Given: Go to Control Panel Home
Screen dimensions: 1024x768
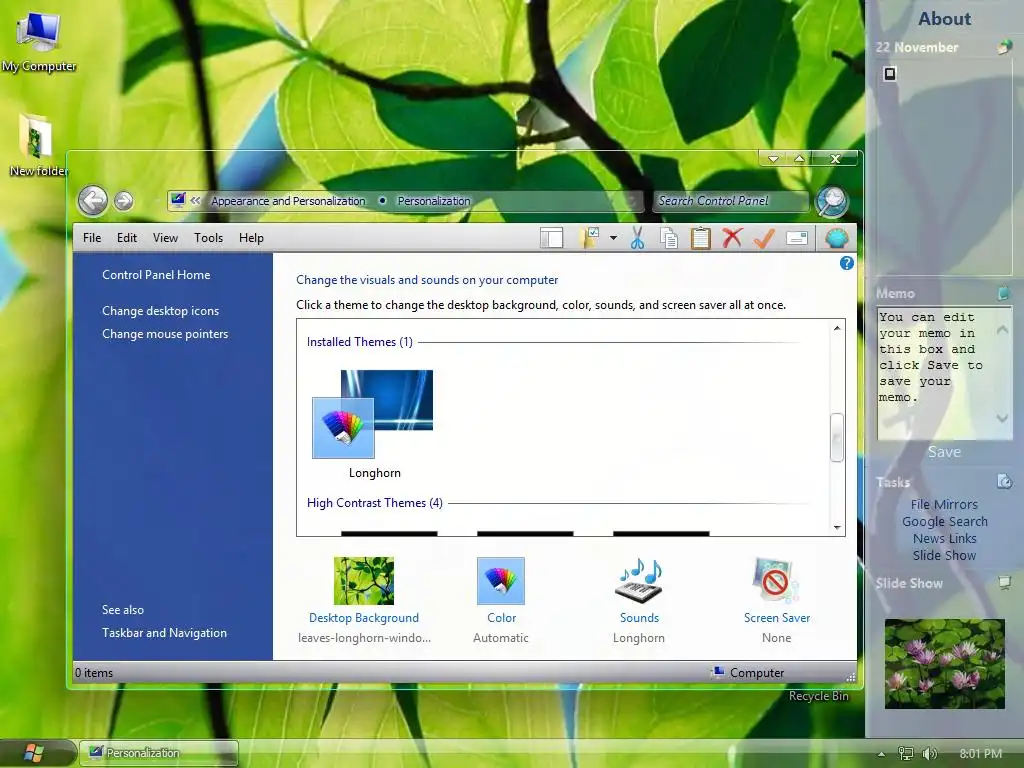Looking at the screenshot, I should [x=156, y=275].
